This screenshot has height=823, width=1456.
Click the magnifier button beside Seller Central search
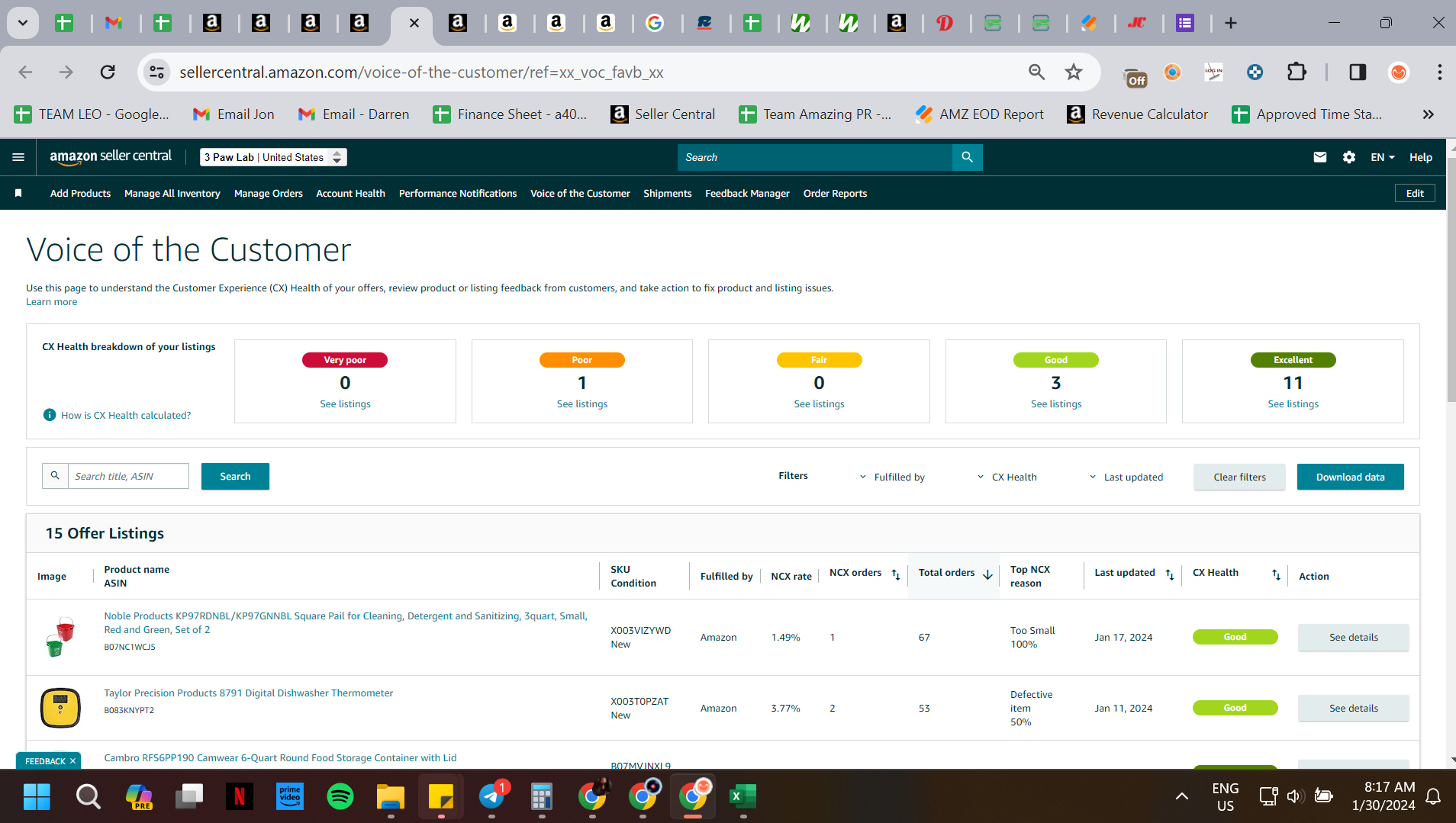[x=967, y=157]
